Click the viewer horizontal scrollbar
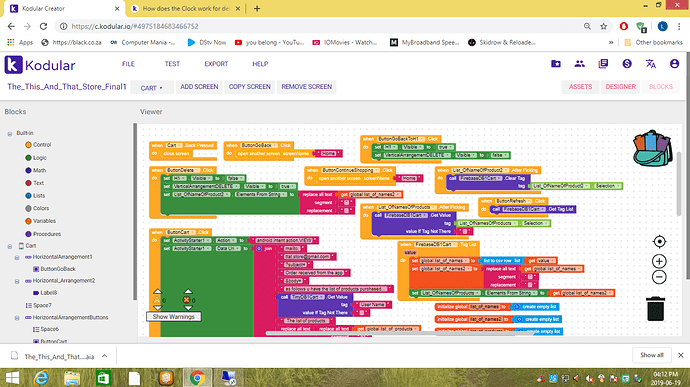Viewport: 690px width, 387px height. (400, 333)
